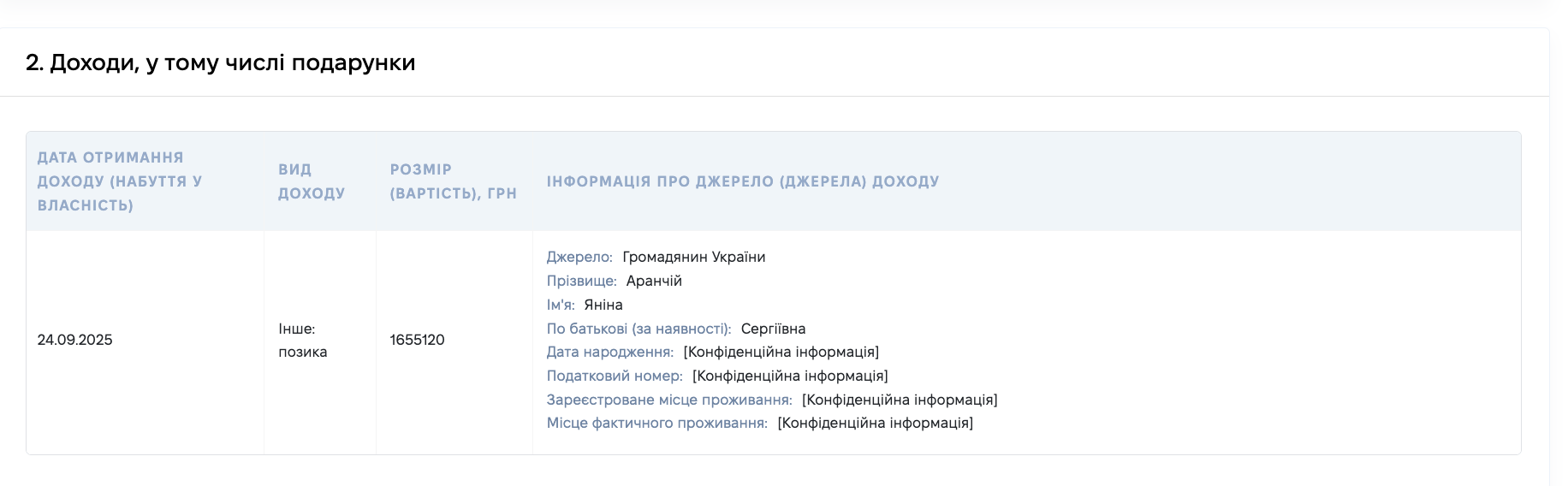Click the label 'Податковий номер:'
Viewport: 1568px width, 486px height.
[615, 376]
